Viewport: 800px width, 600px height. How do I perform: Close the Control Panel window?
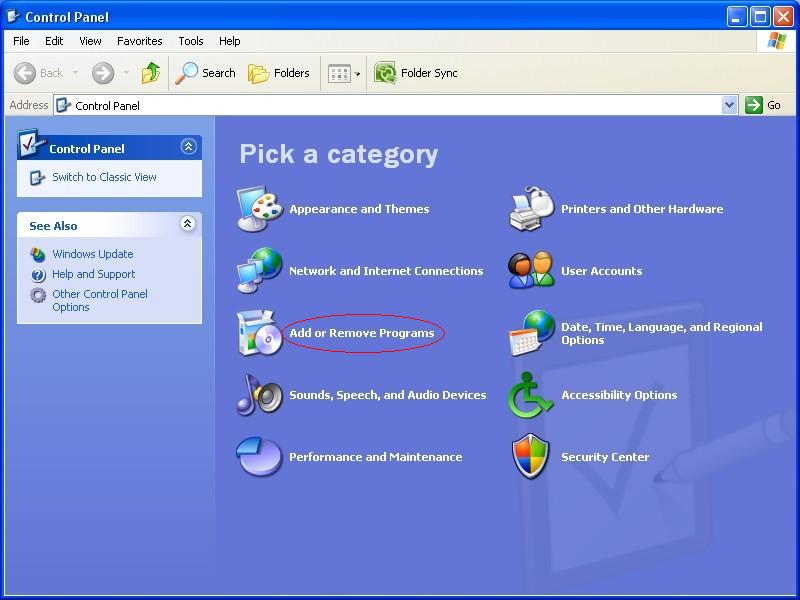(x=783, y=17)
